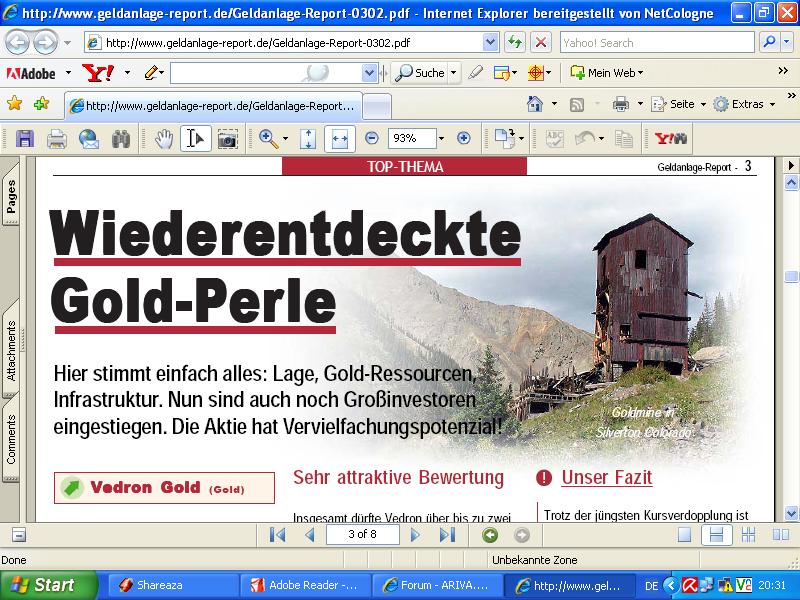Click the browser Back button
Image resolution: width=800 pixels, height=600 pixels.
point(17,43)
